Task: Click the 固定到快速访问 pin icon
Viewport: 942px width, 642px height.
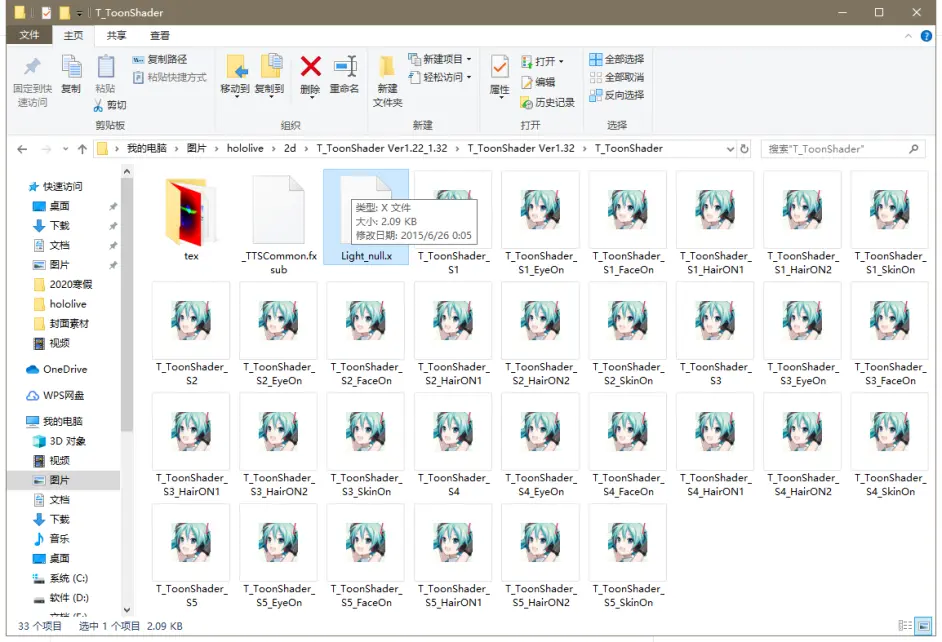Action: coord(32,67)
